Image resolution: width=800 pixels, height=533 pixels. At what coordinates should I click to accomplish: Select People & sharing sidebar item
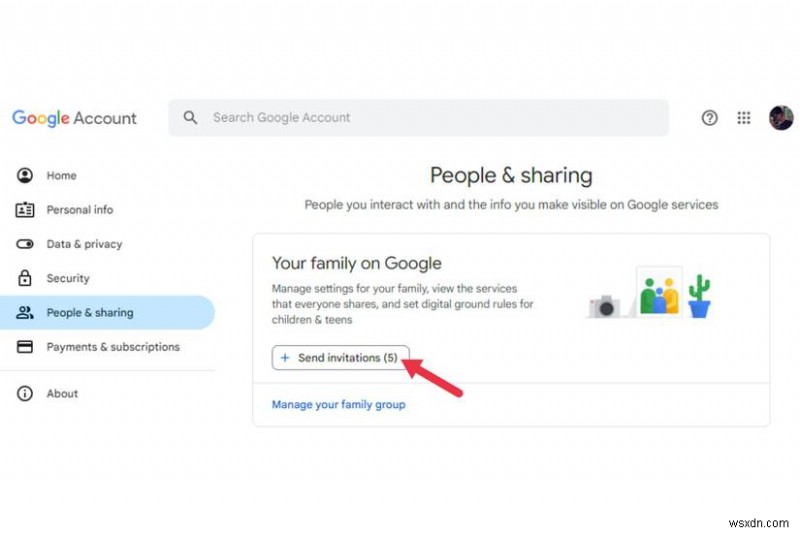107,312
